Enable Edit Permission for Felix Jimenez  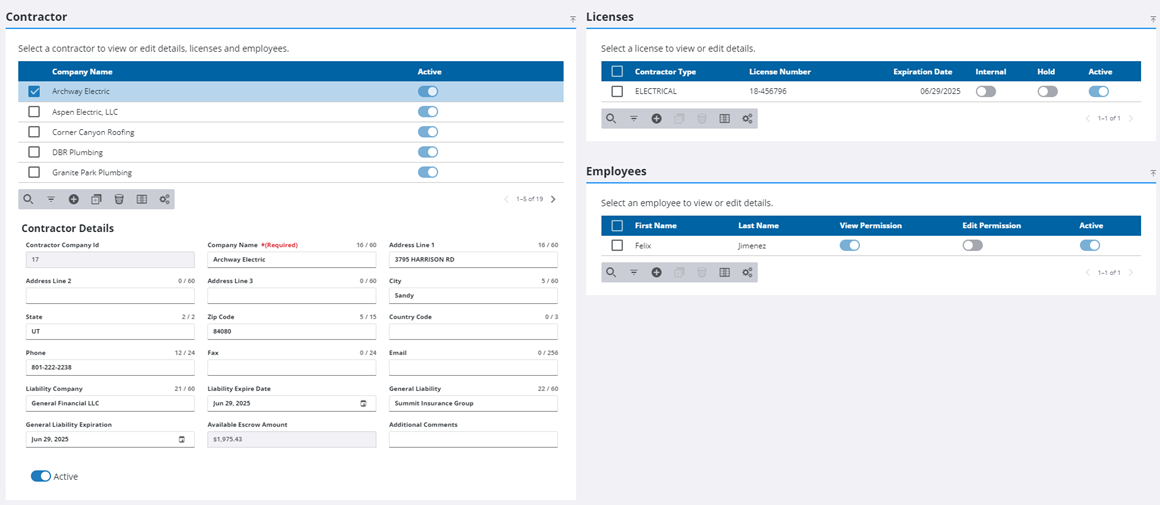973,245
